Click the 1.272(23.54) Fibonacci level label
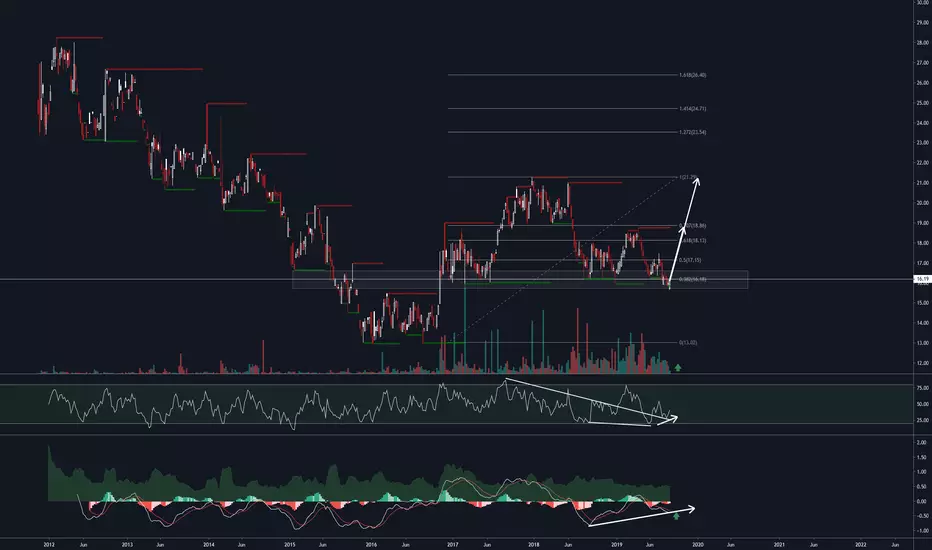This screenshot has width=932, height=550. [x=692, y=132]
